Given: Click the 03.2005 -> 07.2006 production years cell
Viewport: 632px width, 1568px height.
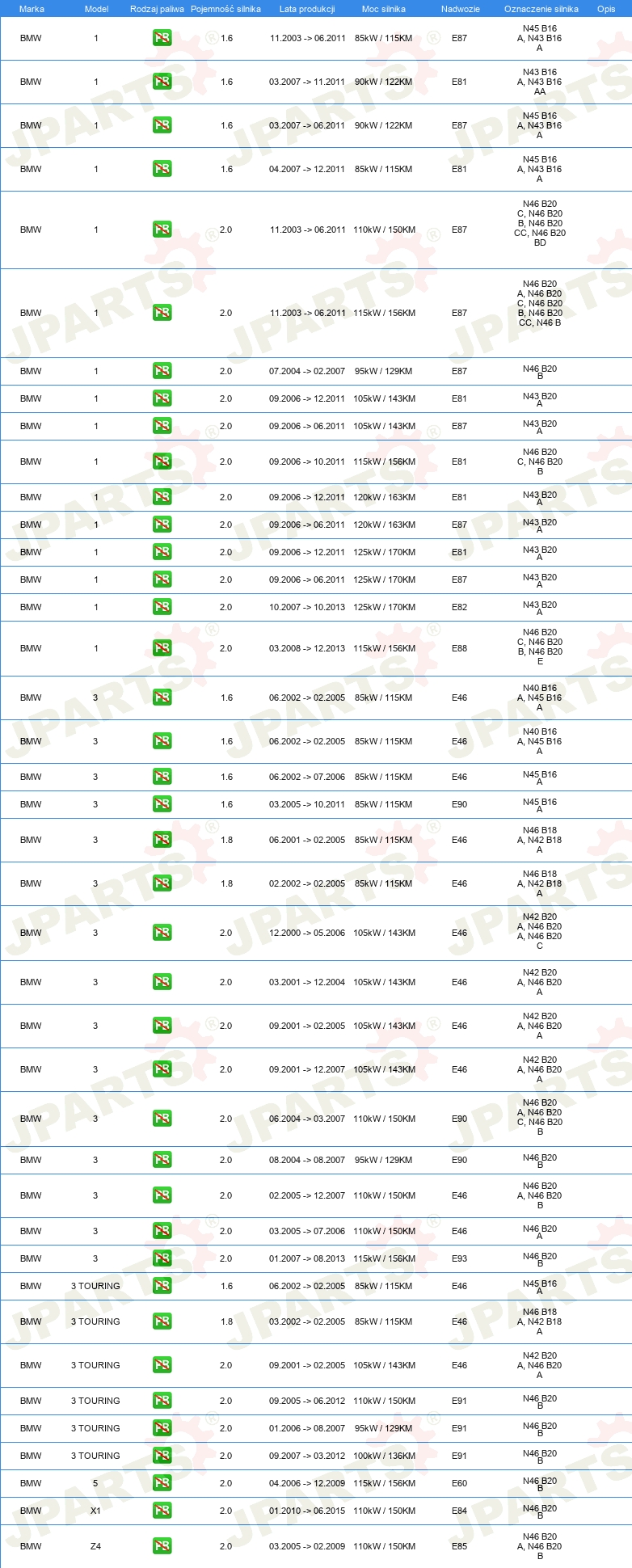Looking at the screenshot, I should click(307, 1231).
